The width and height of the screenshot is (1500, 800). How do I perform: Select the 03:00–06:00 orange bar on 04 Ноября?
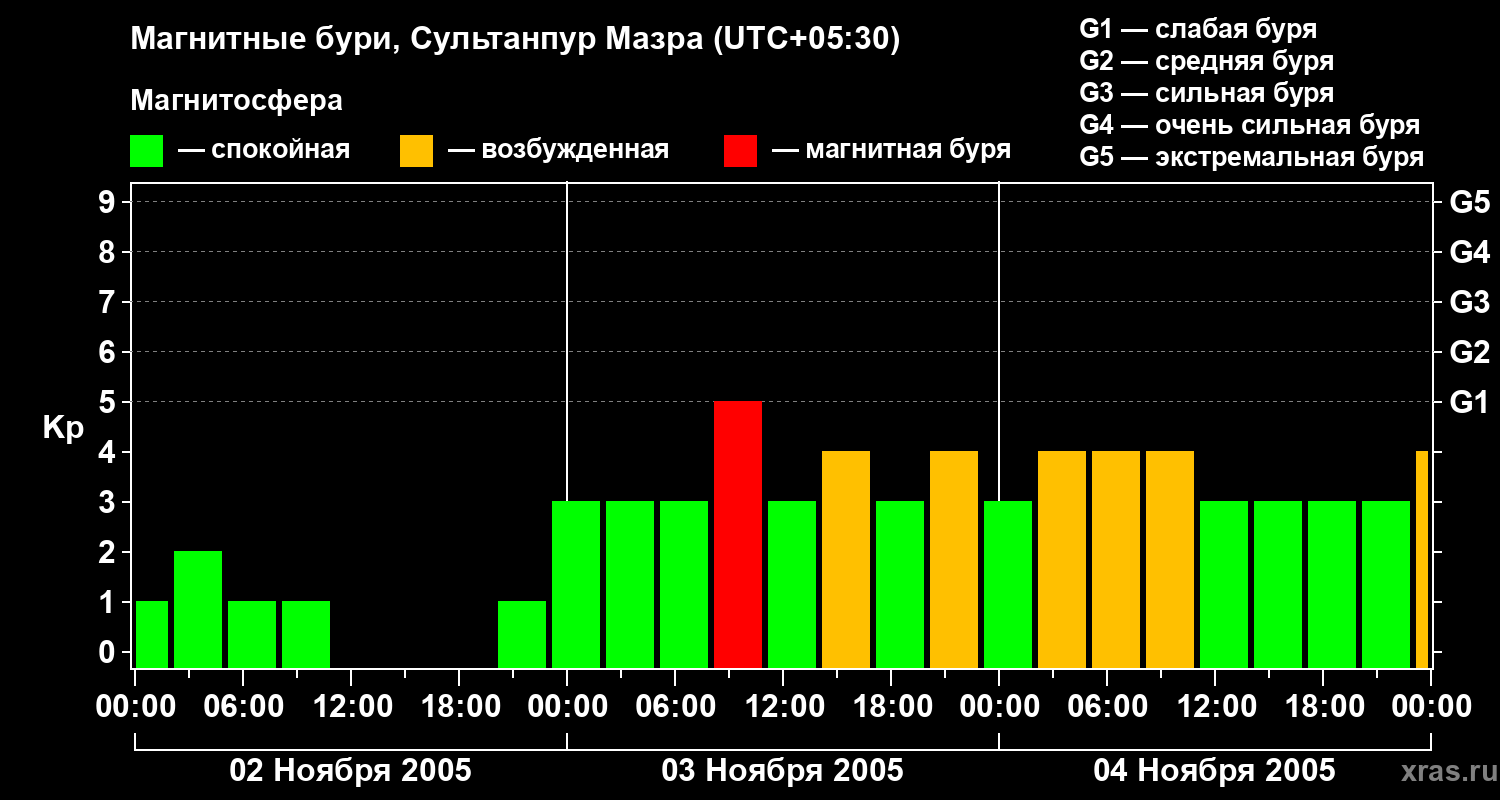[x=1062, y=560]
